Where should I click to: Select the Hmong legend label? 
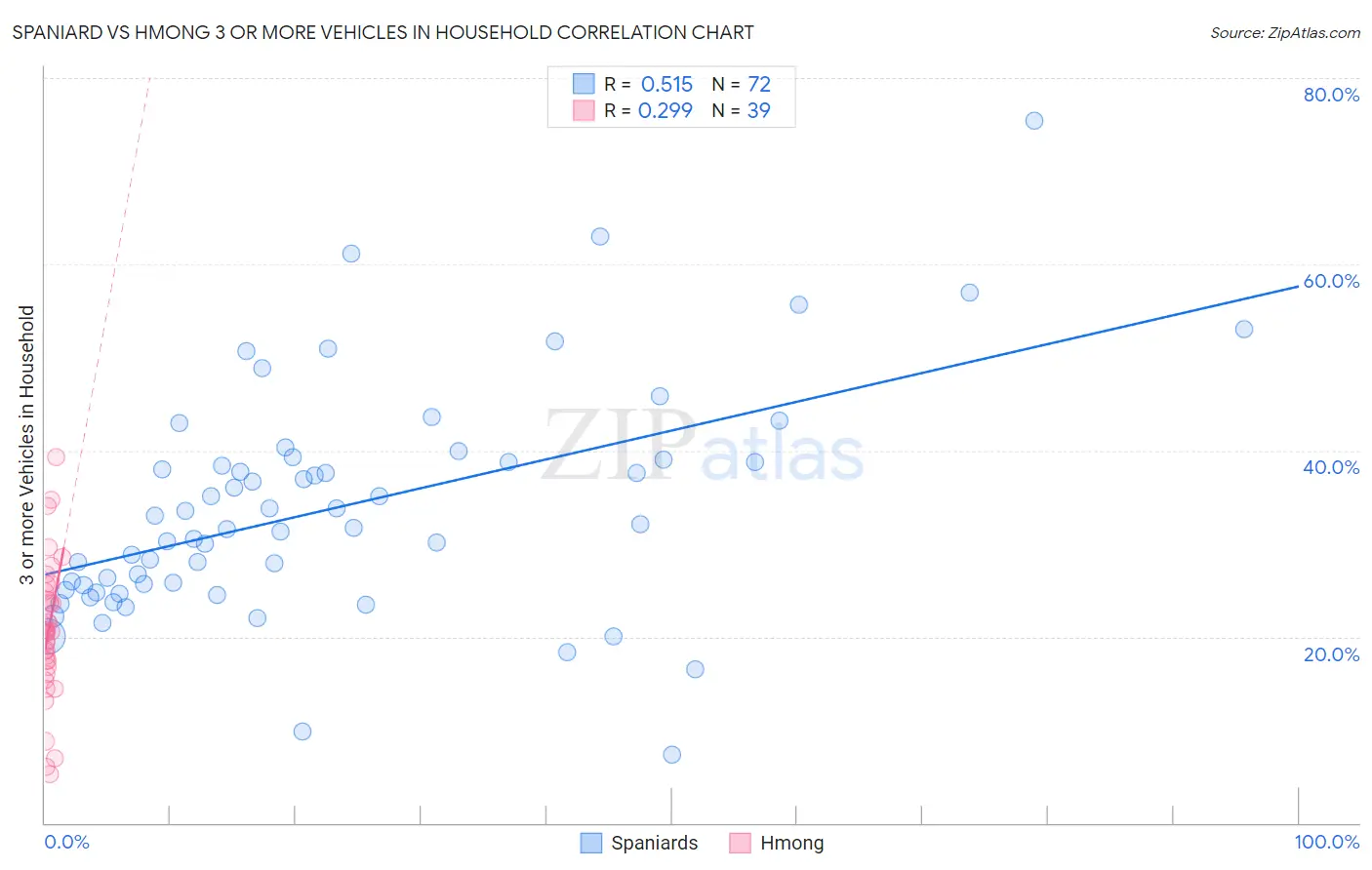click(x=791, y=843)
